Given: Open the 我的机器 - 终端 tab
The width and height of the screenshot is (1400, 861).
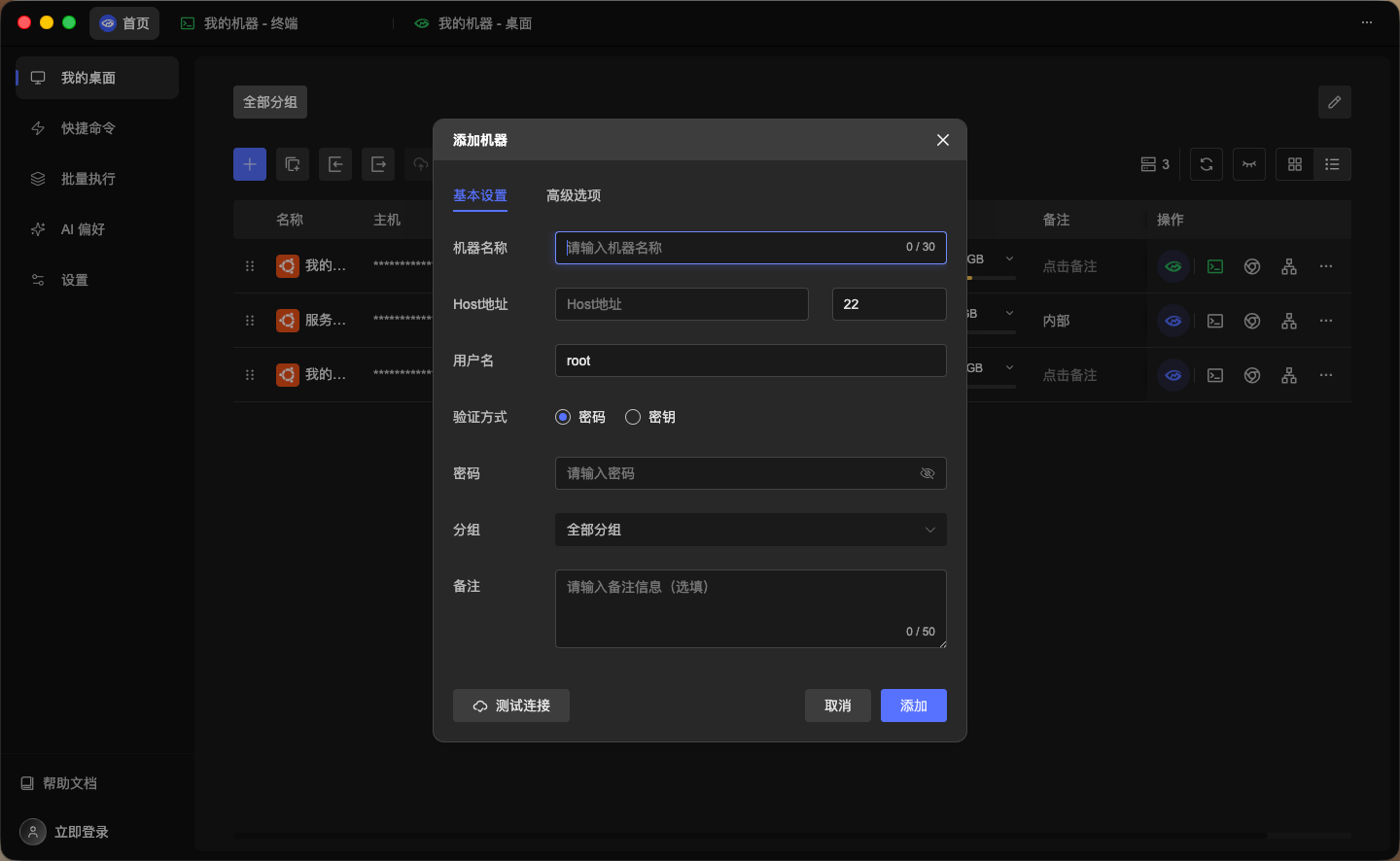Looking at the screenshot, I should (240, 23).
